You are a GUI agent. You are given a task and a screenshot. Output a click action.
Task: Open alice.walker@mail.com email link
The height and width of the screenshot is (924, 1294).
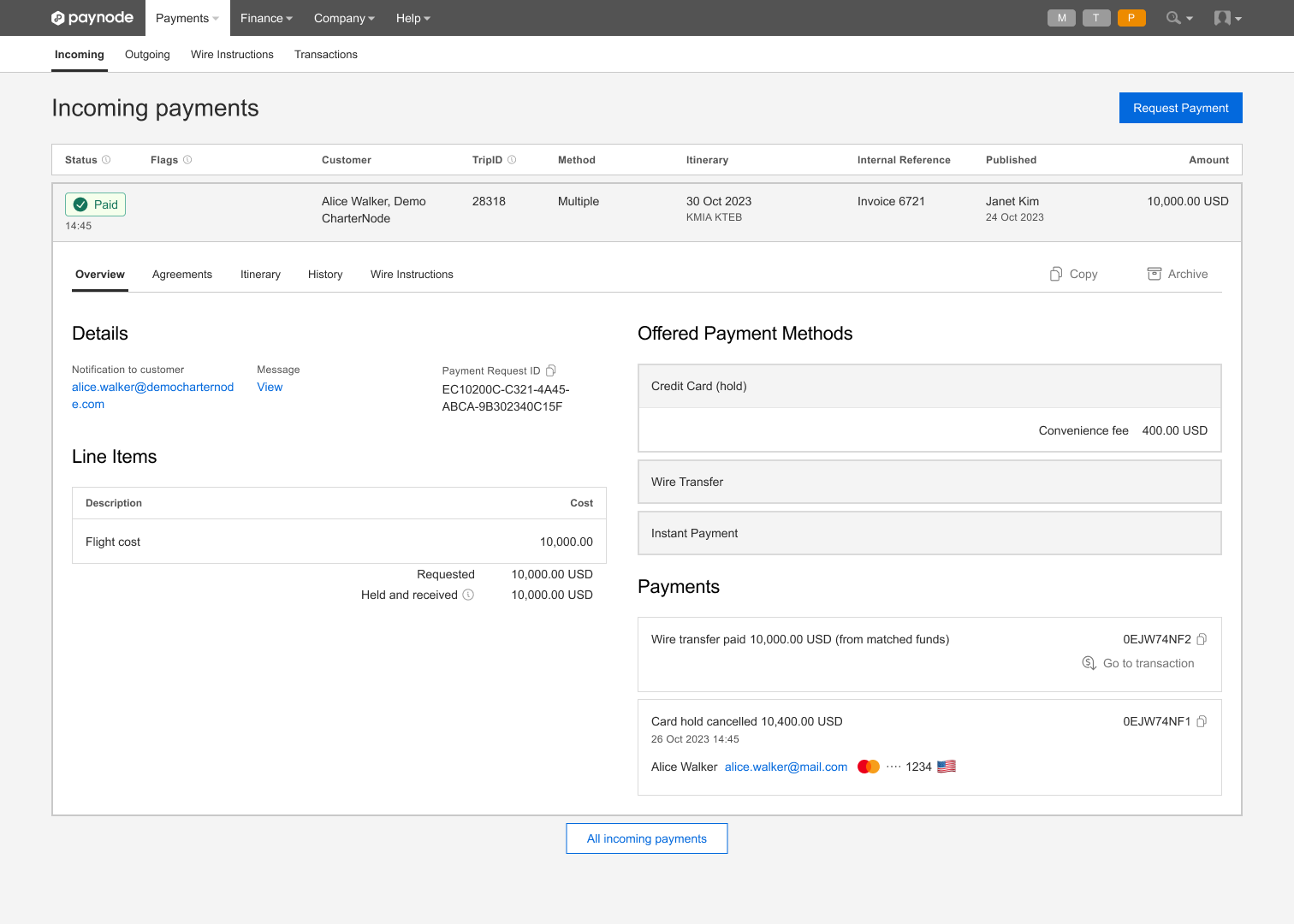786,767
